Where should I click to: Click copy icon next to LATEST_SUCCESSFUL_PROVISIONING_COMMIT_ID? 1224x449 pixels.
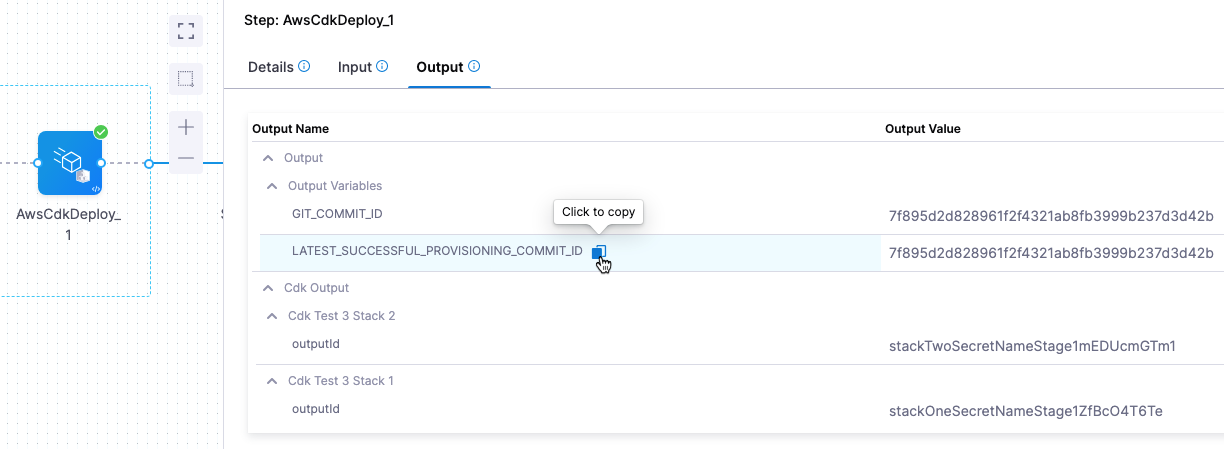click(x=598, y=252)
